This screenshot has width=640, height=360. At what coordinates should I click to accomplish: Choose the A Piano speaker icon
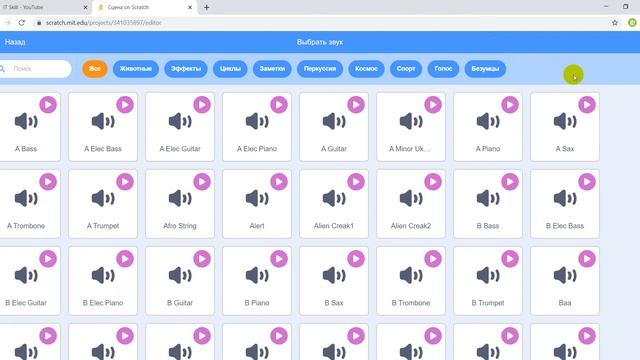[x=488, y=122]
